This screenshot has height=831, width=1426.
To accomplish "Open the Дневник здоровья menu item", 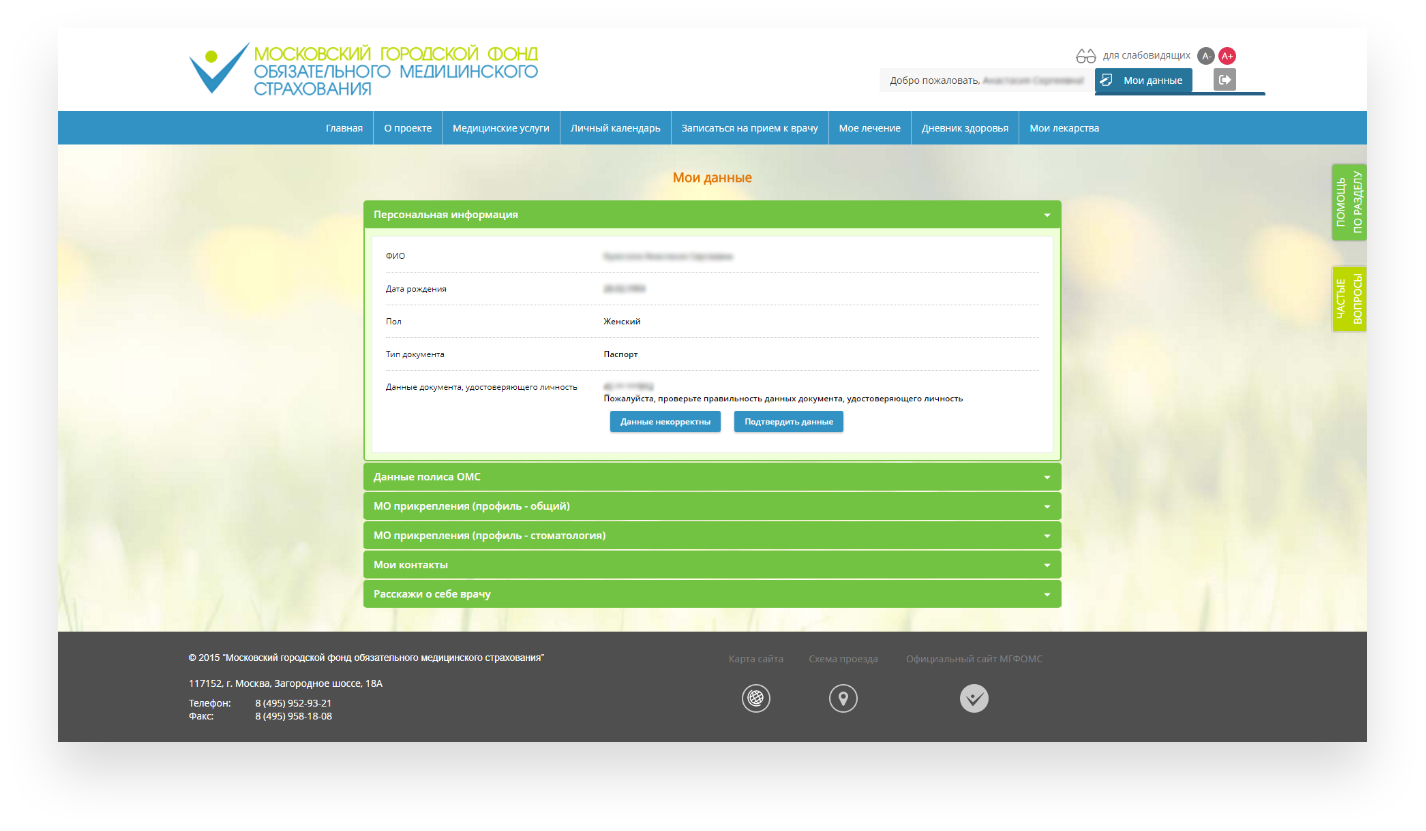I will point(964,128).
